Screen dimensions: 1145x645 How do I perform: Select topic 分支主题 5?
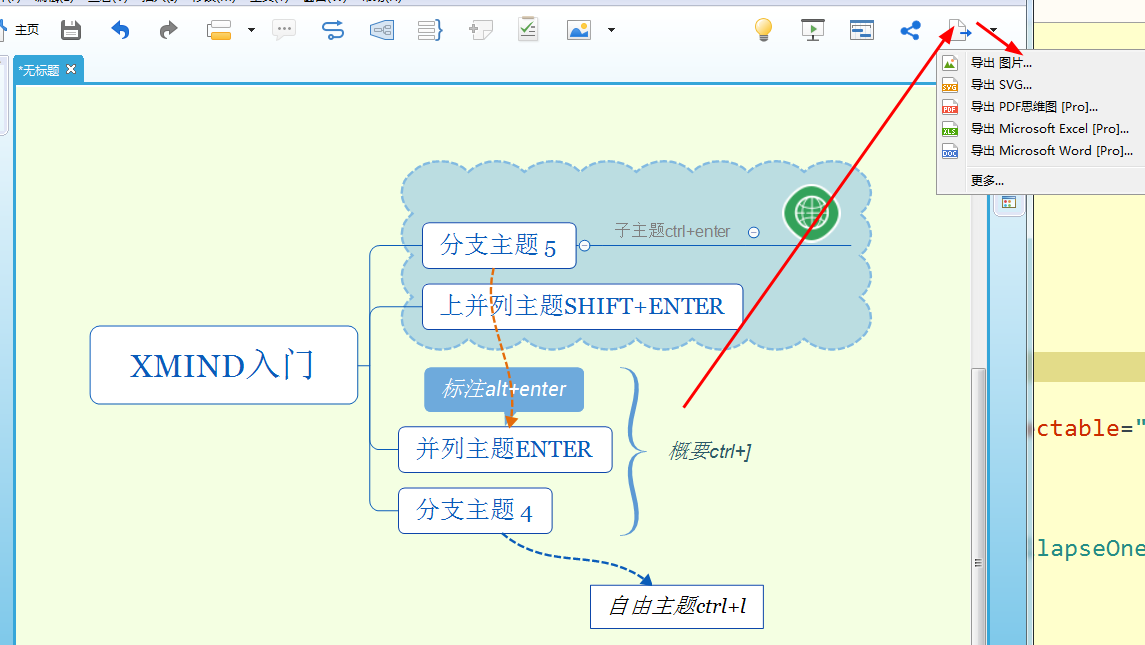tap(499, 245)
